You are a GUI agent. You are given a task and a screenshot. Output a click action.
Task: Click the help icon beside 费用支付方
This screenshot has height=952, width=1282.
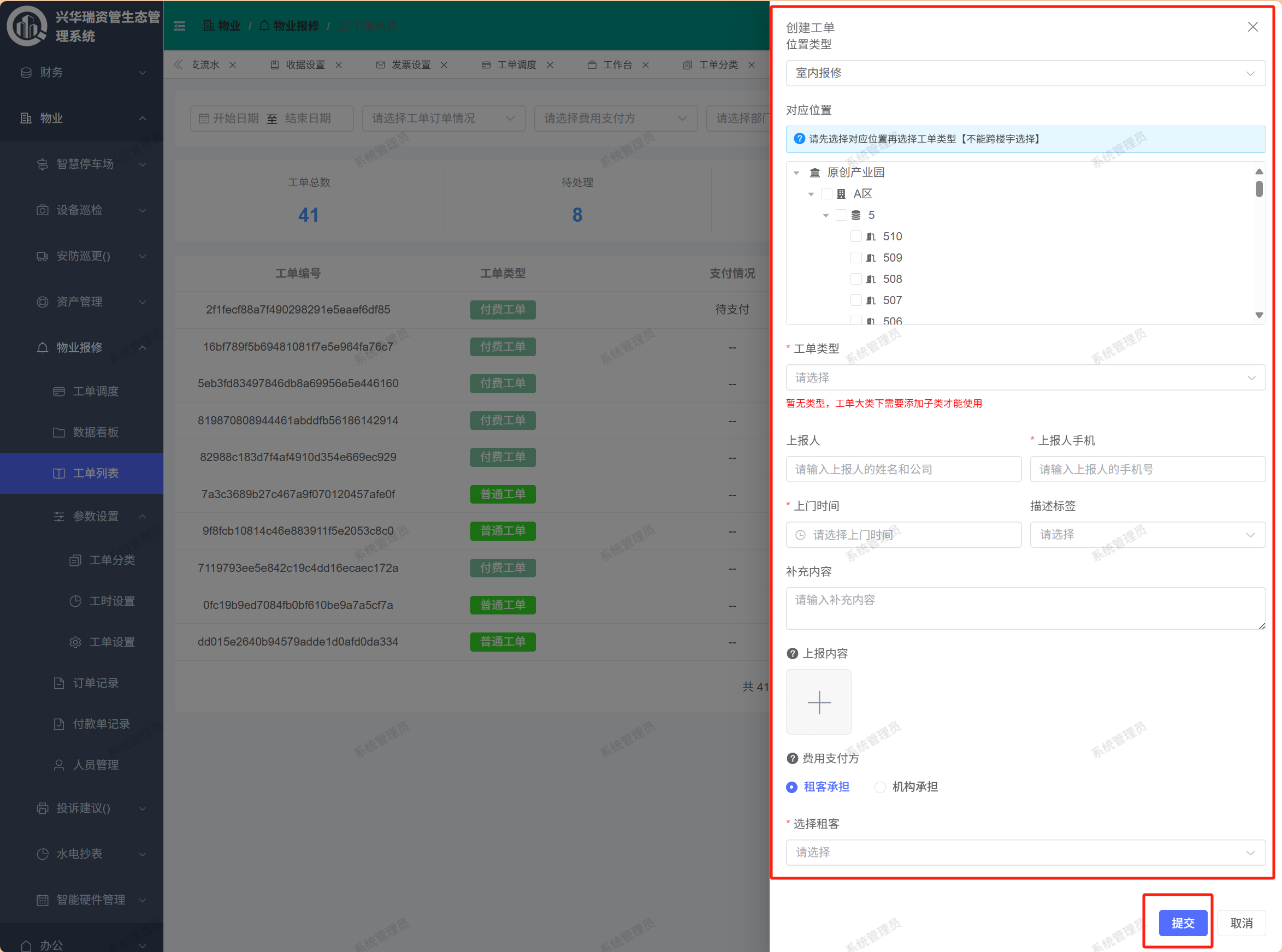tap(792, 758)
